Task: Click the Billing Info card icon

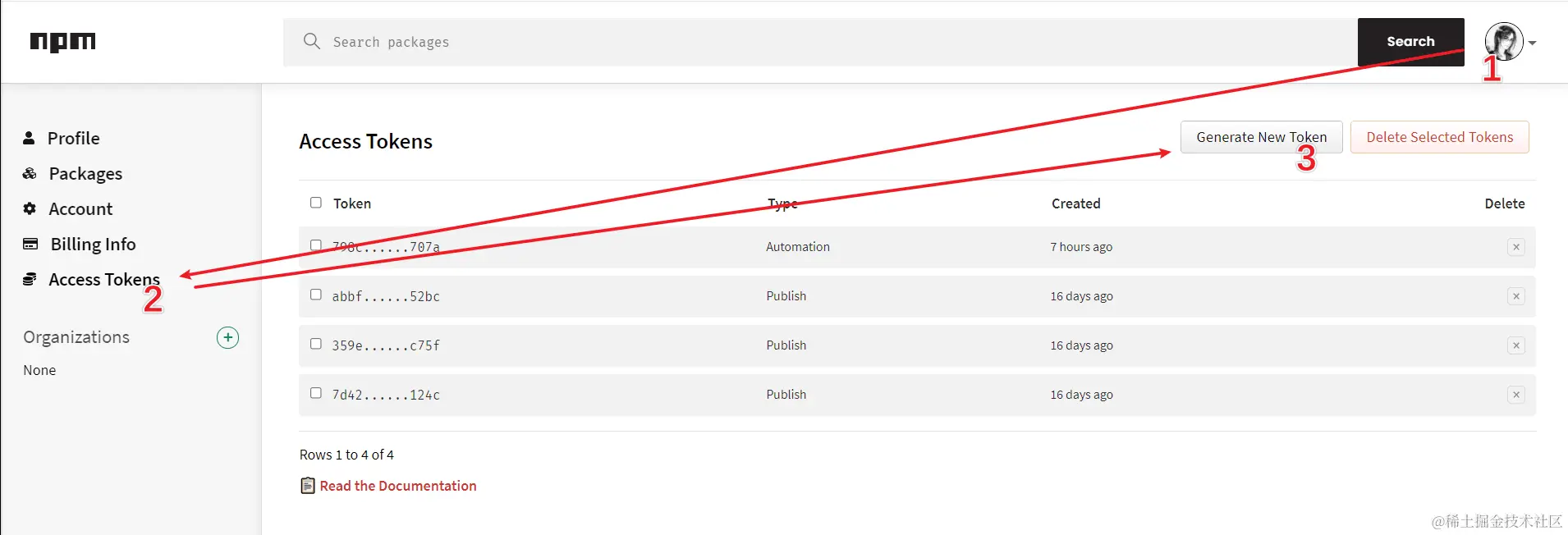Action: tap(30, 244)
